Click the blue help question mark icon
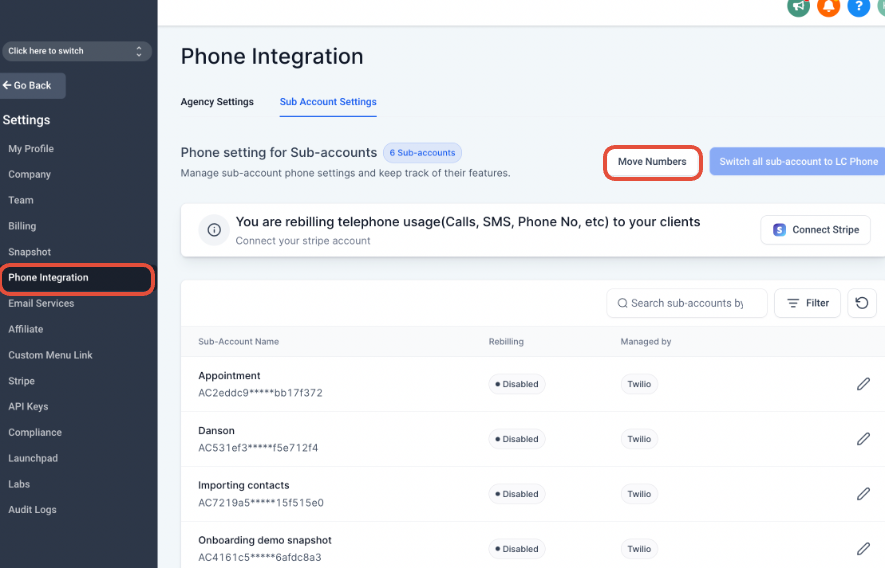This screenshot has width=885, height=568. click(858, 7)
